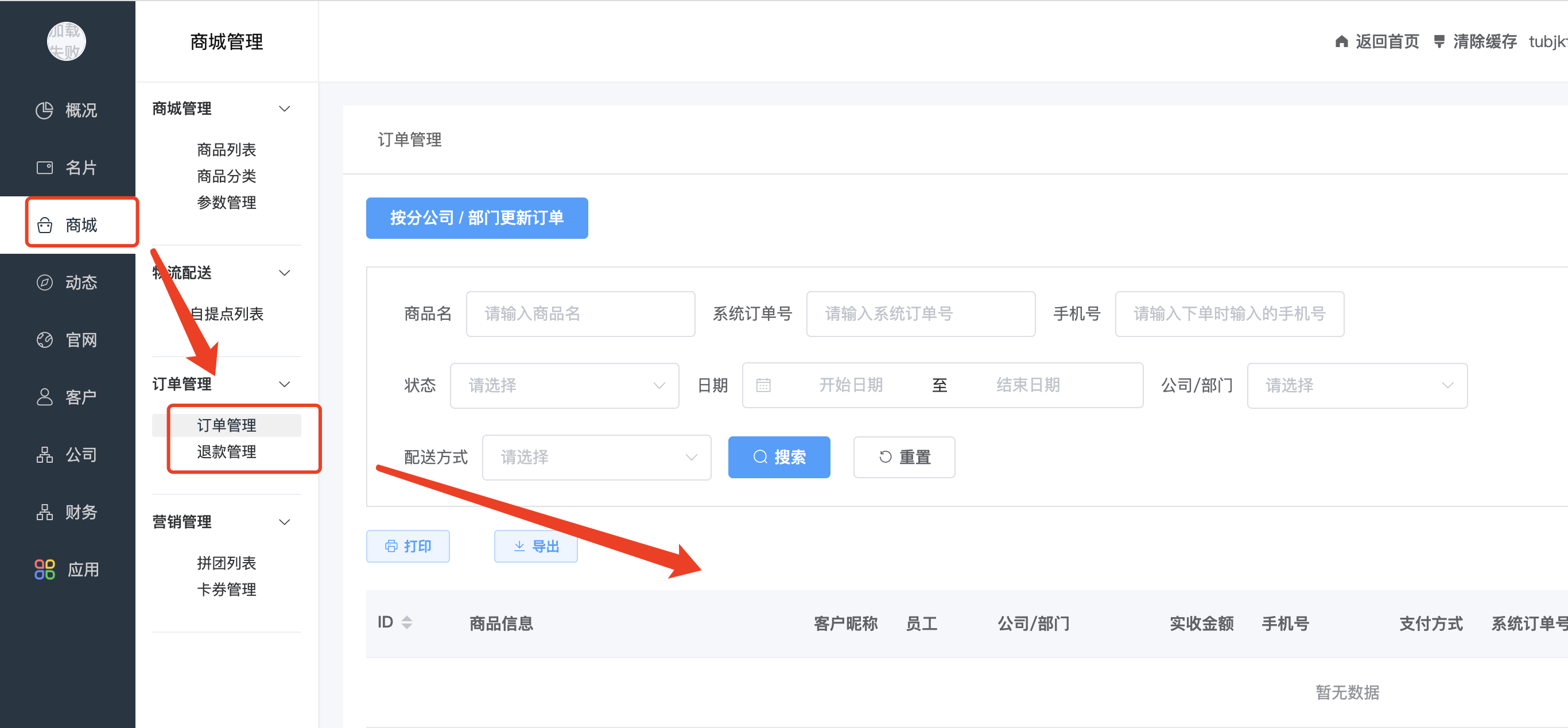Click the 导出 export button

535,546
